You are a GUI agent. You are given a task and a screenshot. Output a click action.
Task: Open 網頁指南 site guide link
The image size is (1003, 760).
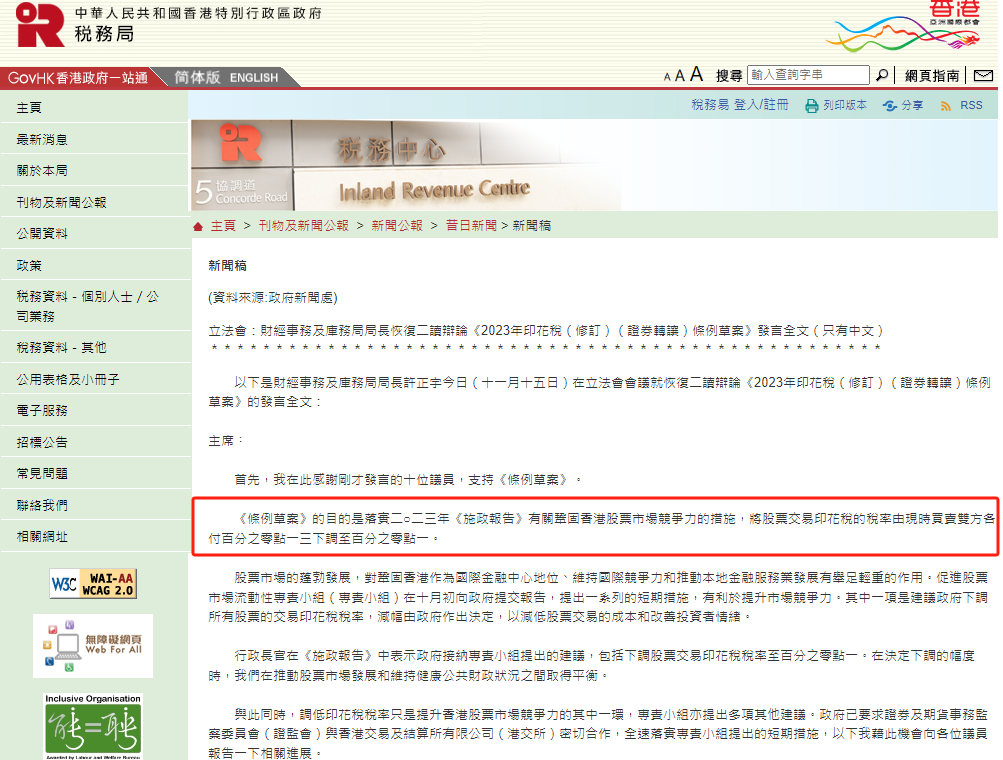(x=931, y=74)
